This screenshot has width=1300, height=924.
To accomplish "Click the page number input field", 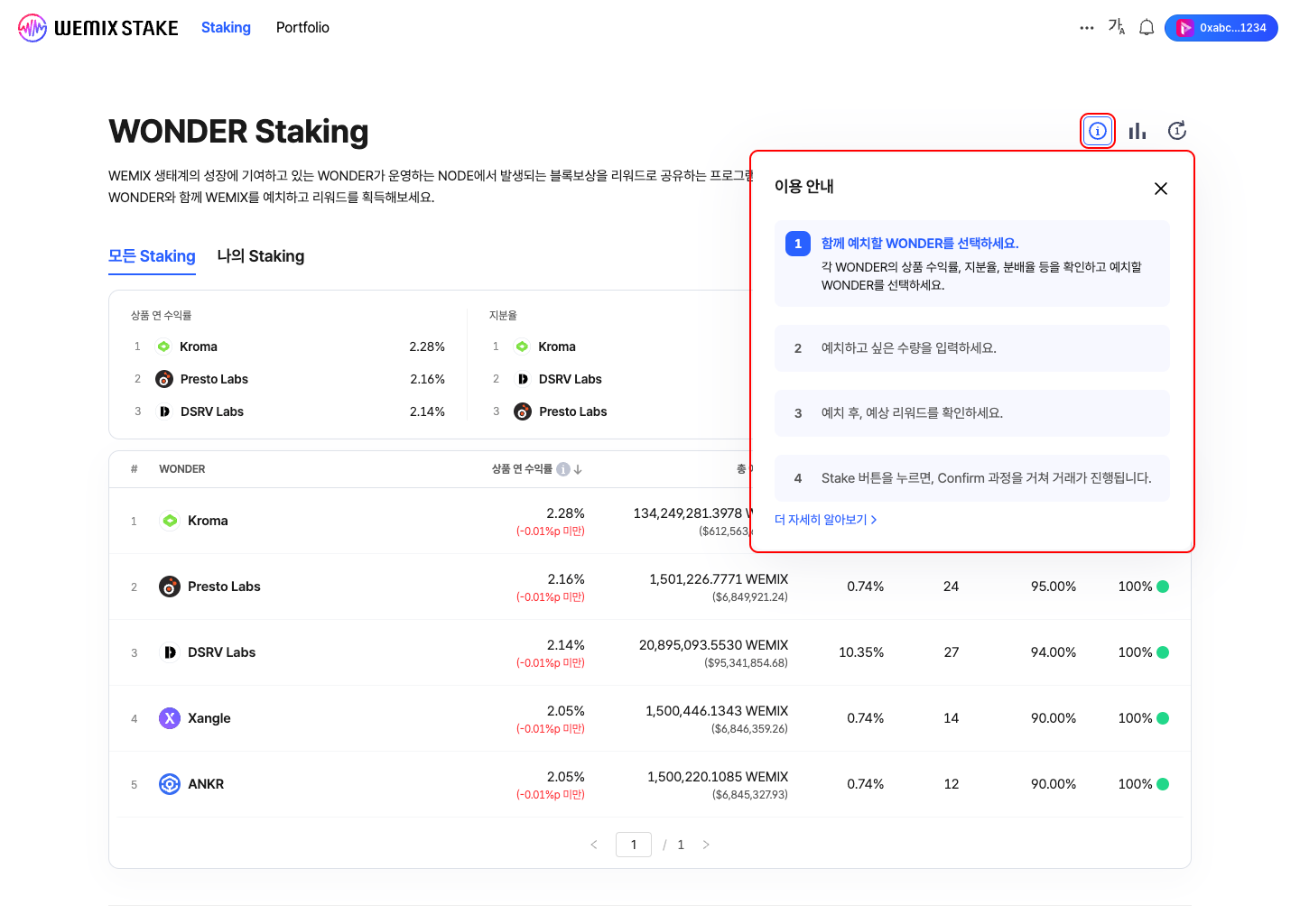I will tap(634, 845).
